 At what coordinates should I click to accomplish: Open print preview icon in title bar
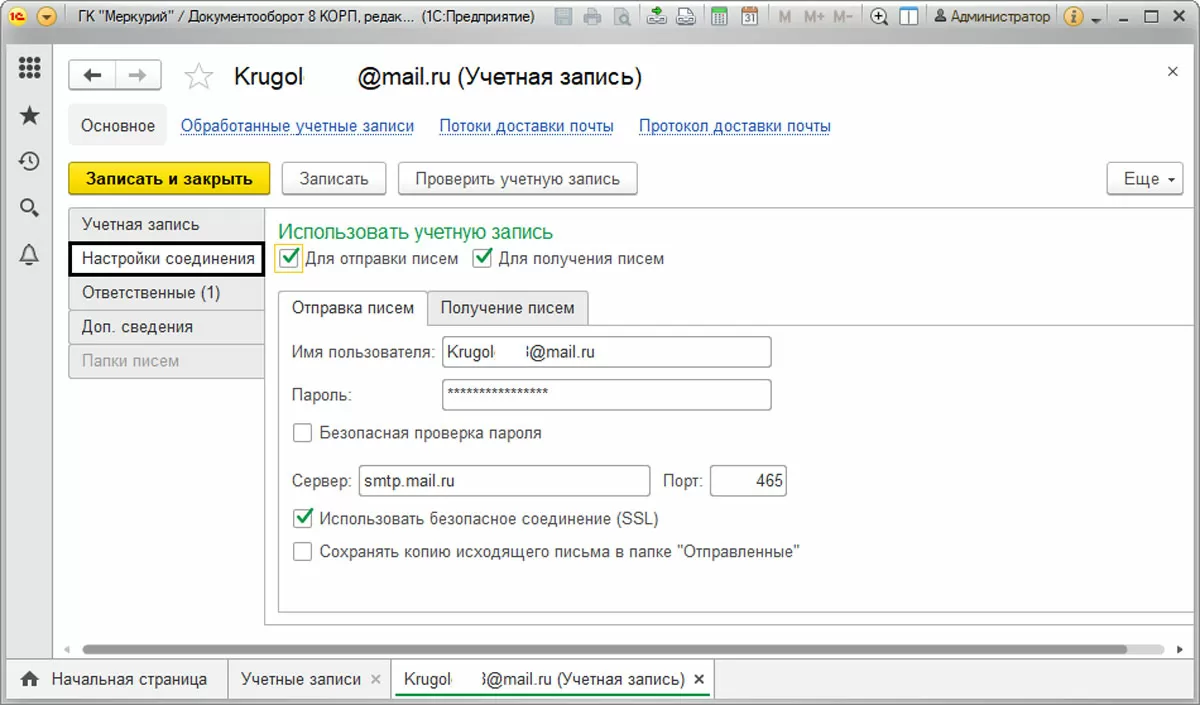click(622, 16)
